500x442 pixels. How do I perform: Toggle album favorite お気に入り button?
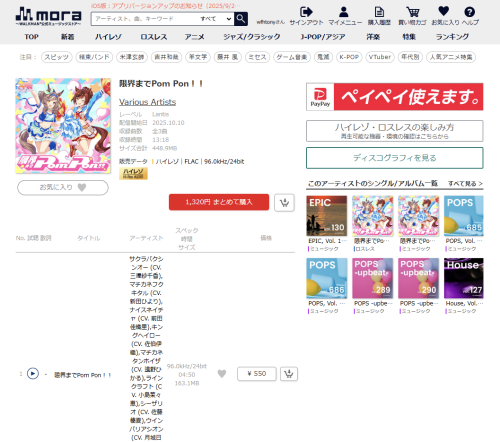tap(63, 187)
